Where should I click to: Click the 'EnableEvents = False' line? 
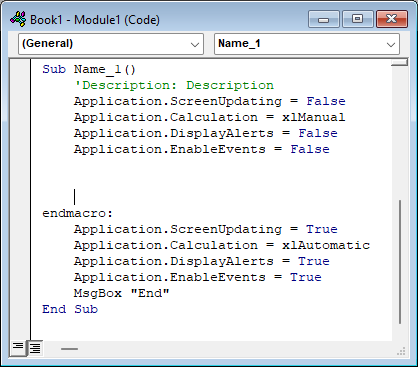coord(202,149)
